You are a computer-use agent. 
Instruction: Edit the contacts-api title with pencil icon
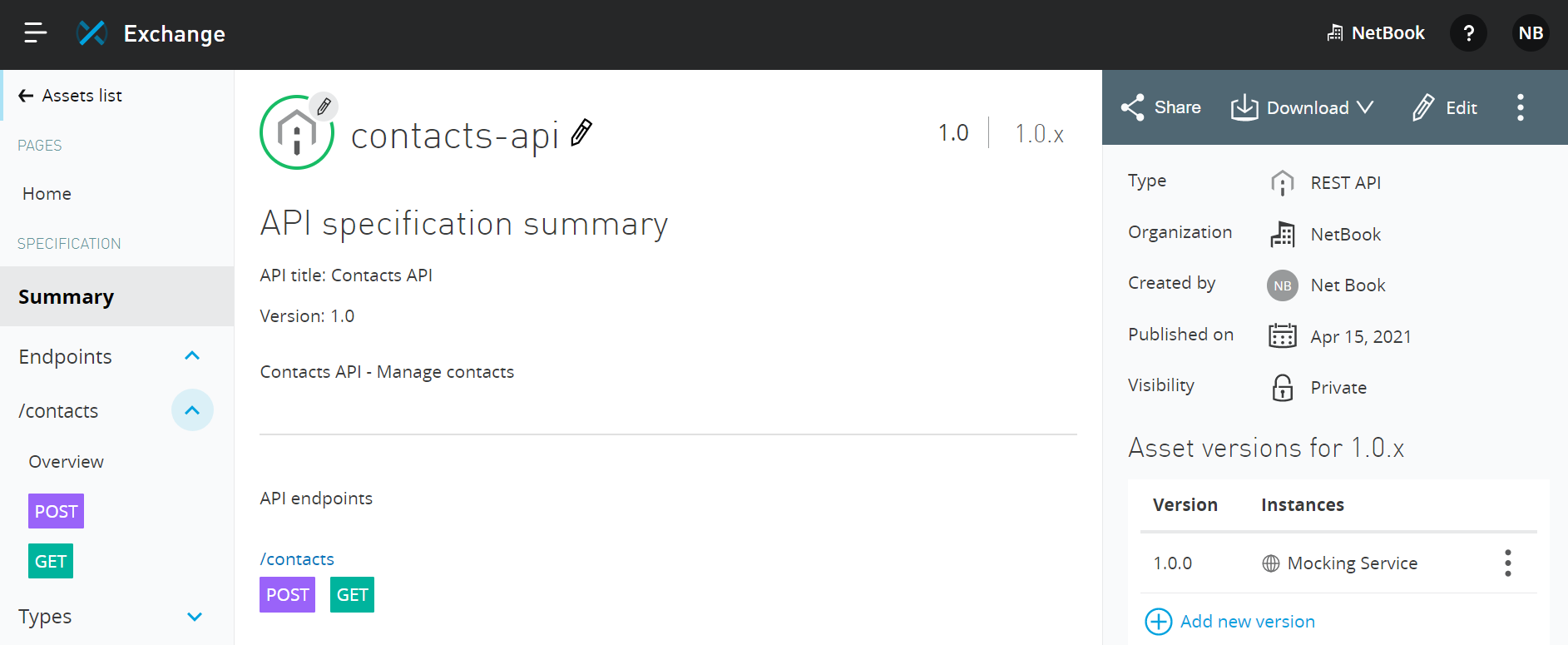coord(581,132)
